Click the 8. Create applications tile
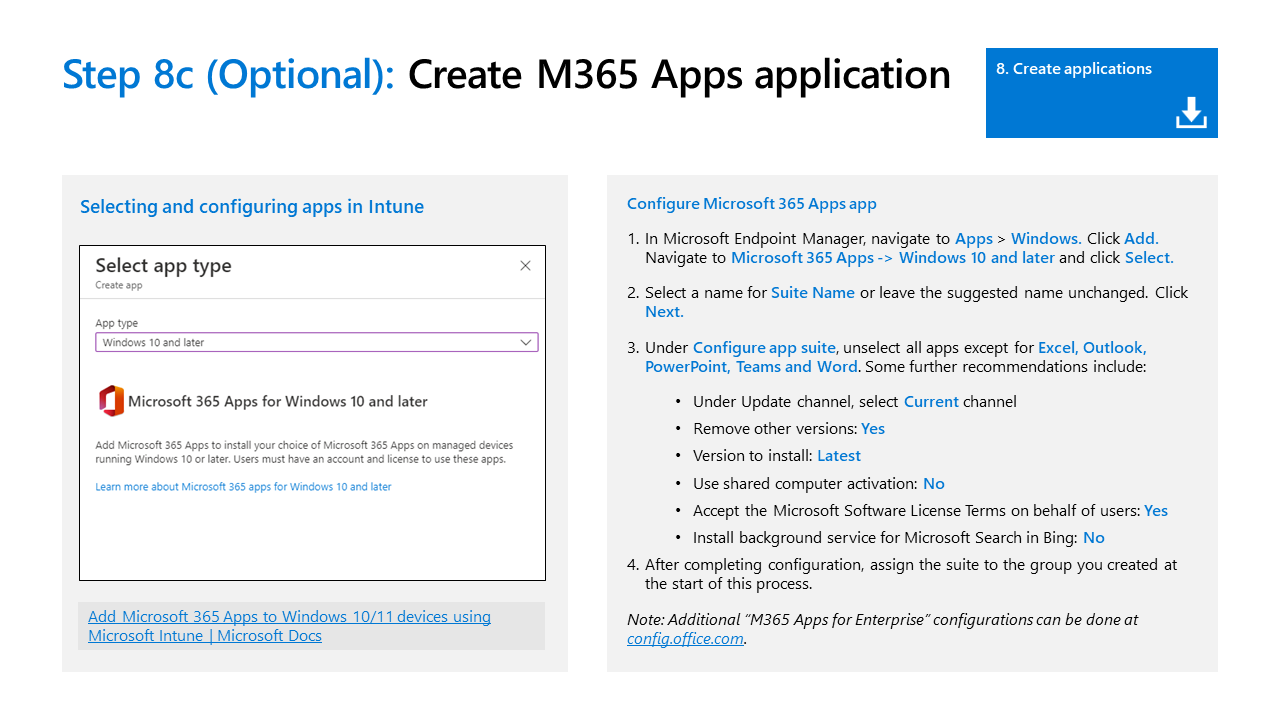The width and height of the screenshot is (1280, 720). pyautogui.click(x=1102, y=93)
